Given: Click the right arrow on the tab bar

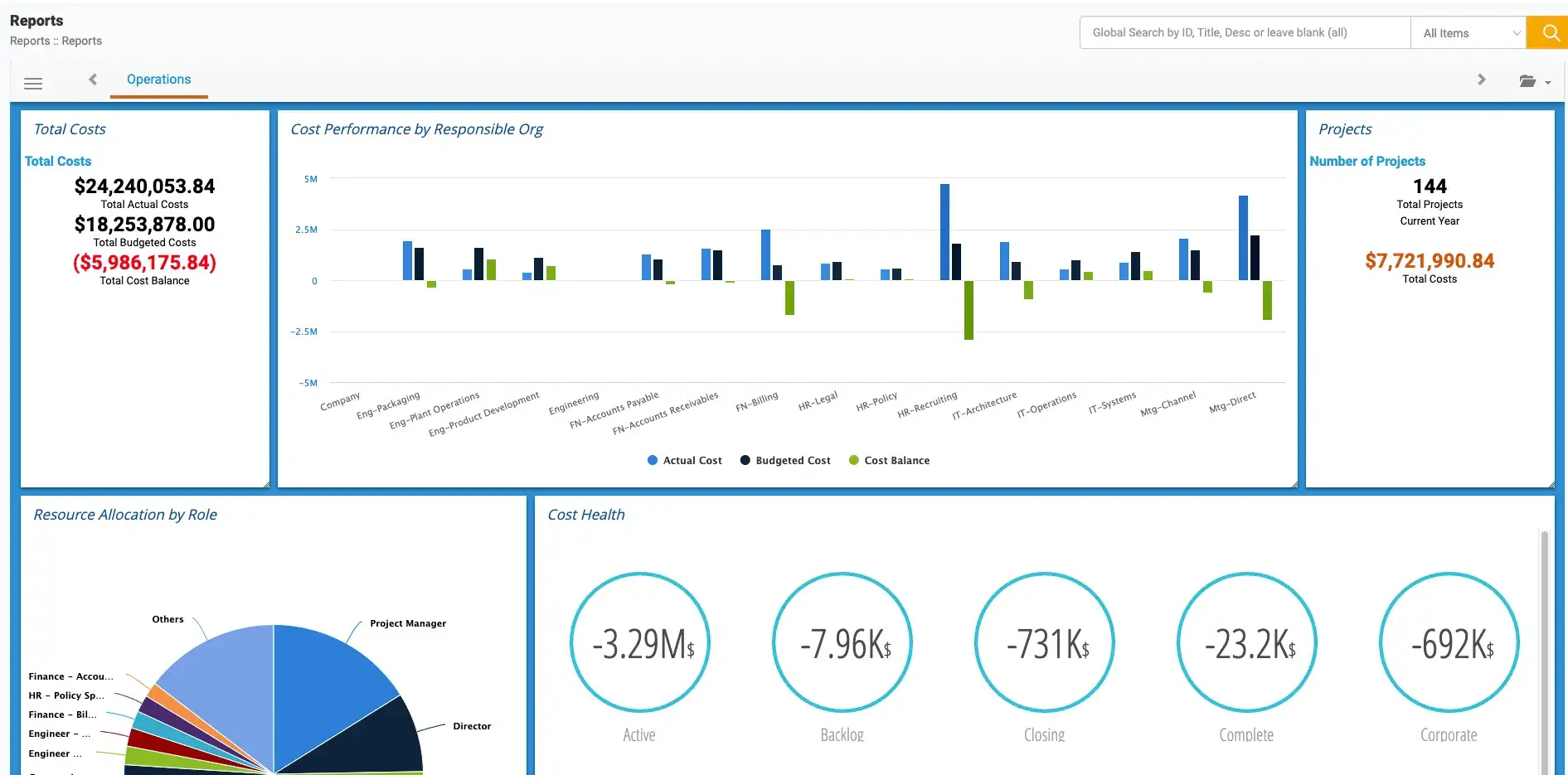Looking at the screenshot, I should pos(1482,80).
